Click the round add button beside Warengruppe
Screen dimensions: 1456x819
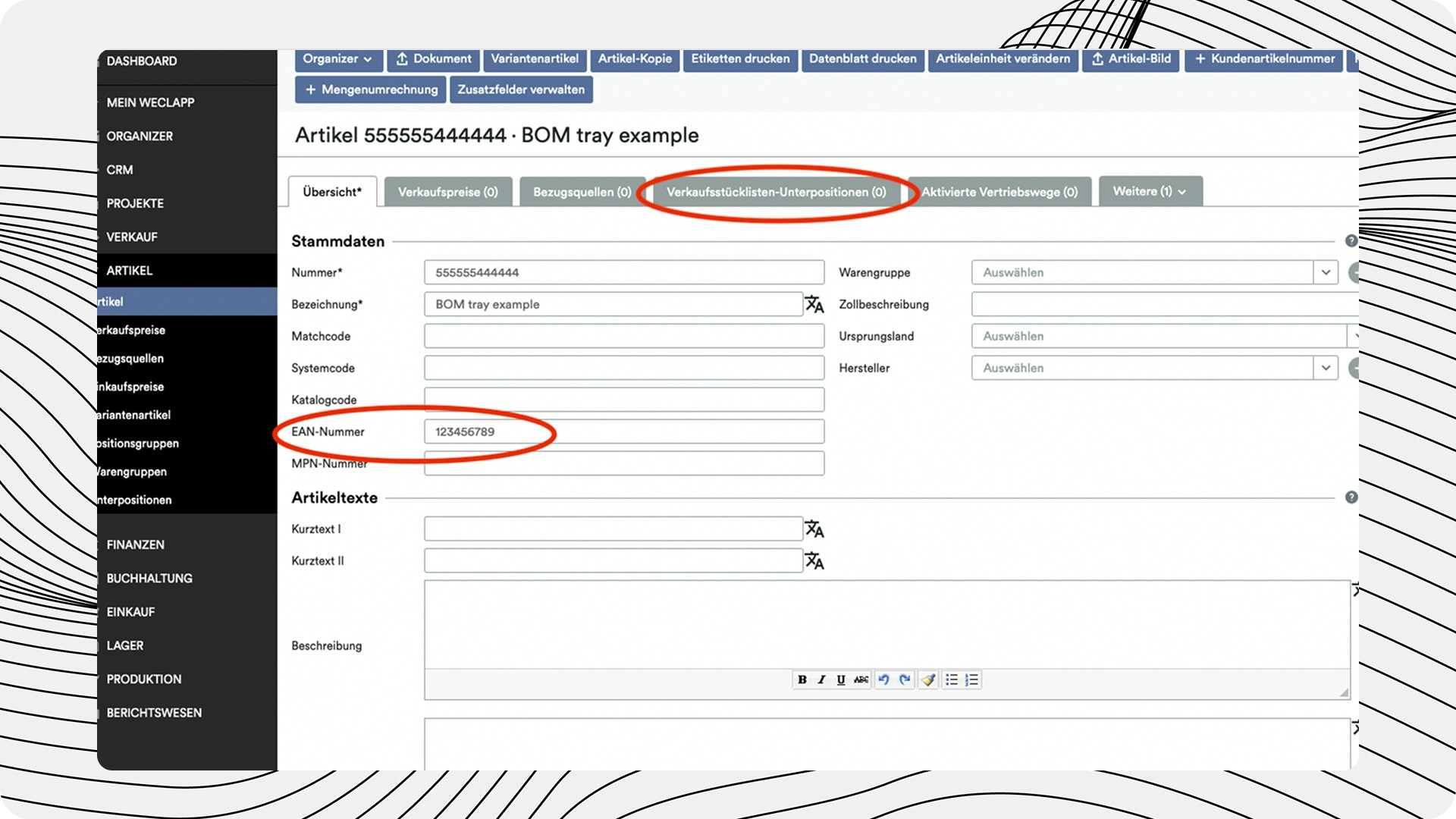pyautogui.click(x=1354, y=272)
